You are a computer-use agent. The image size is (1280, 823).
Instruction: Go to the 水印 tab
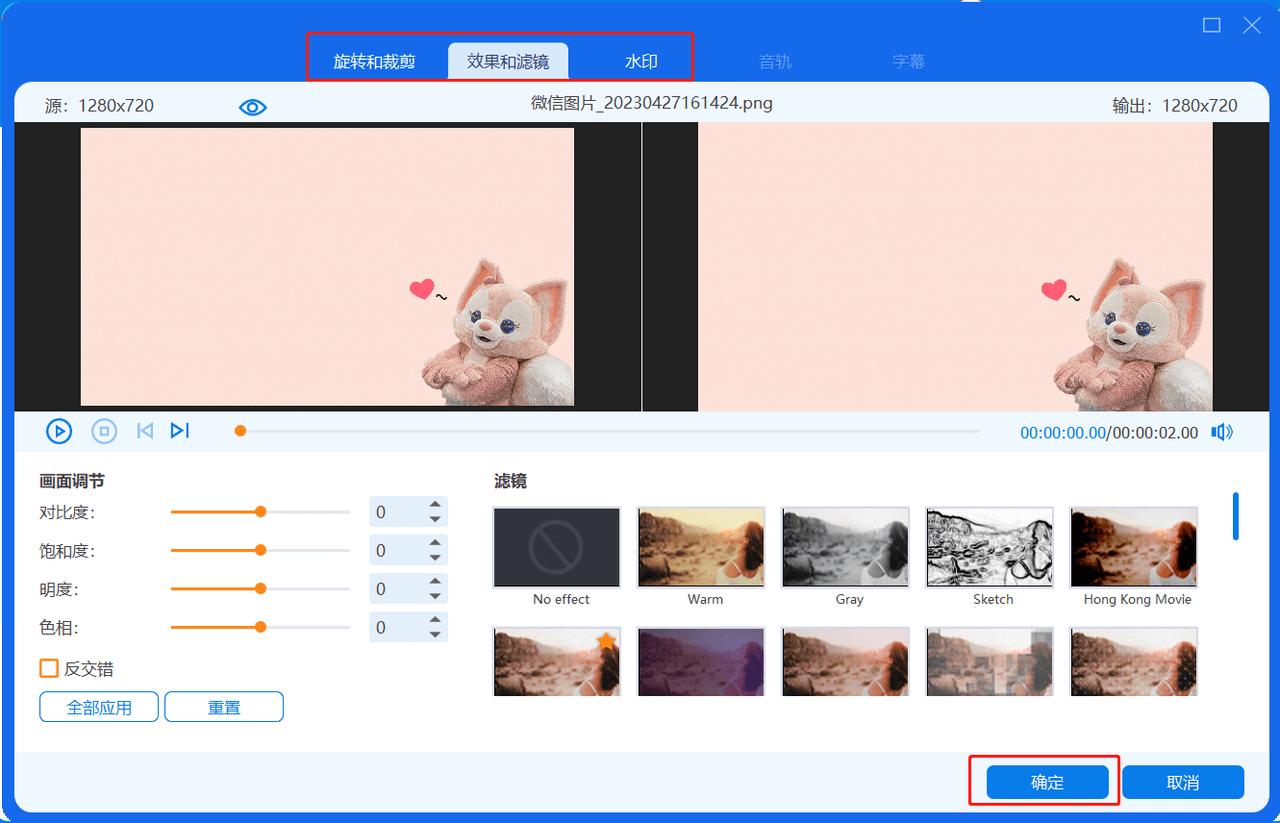tap(641, 61)
